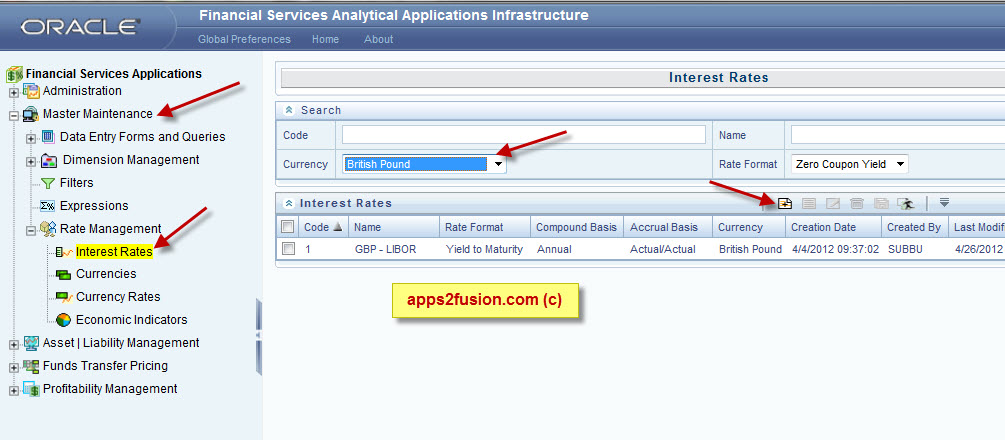Image resolution: width=1005 pixels, height=440 pixels.
Task: Select Currencies in the tree
Action: (106, 274)
